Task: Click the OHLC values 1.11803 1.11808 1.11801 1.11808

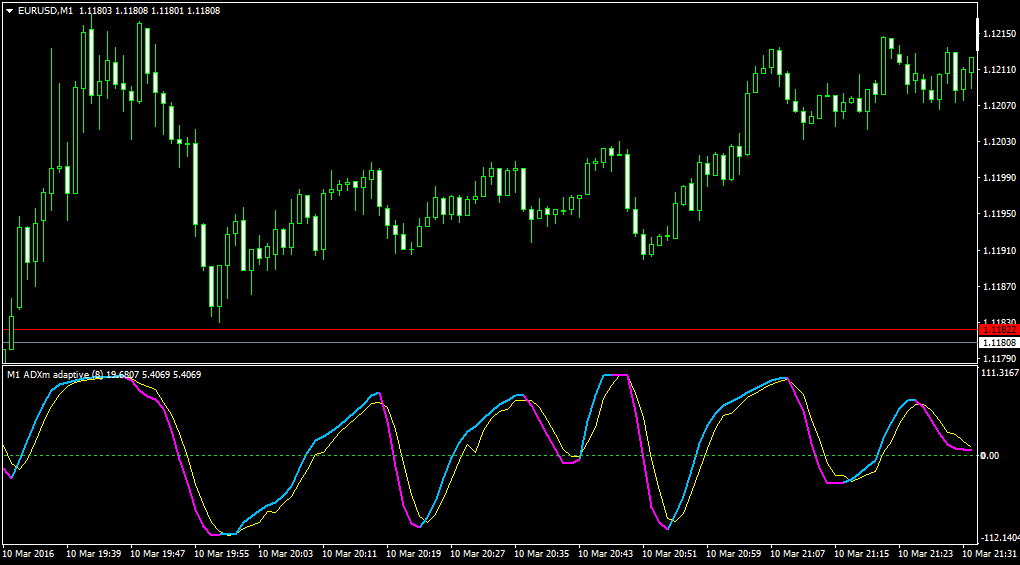Action: [150, 11]
